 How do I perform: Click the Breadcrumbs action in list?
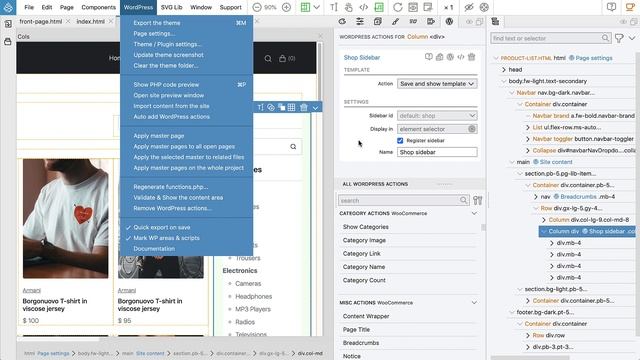tap(361, 343)
